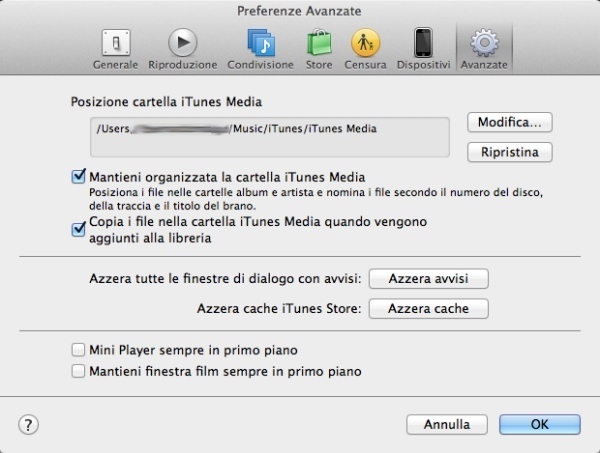Click the description text about numero del disco
Image resolution: width=600 pixels, height=453 pixels.
click(x=316, y=199)
